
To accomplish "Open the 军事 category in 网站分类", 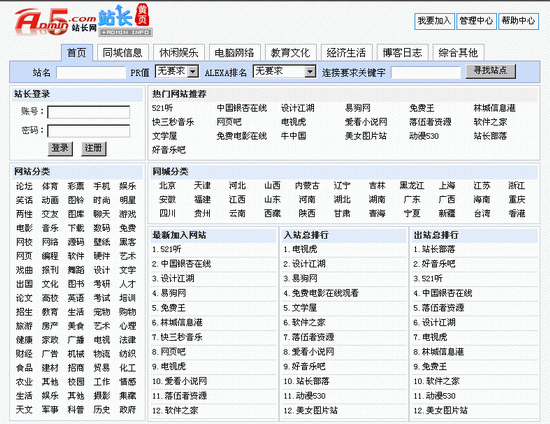I will 50,410.
